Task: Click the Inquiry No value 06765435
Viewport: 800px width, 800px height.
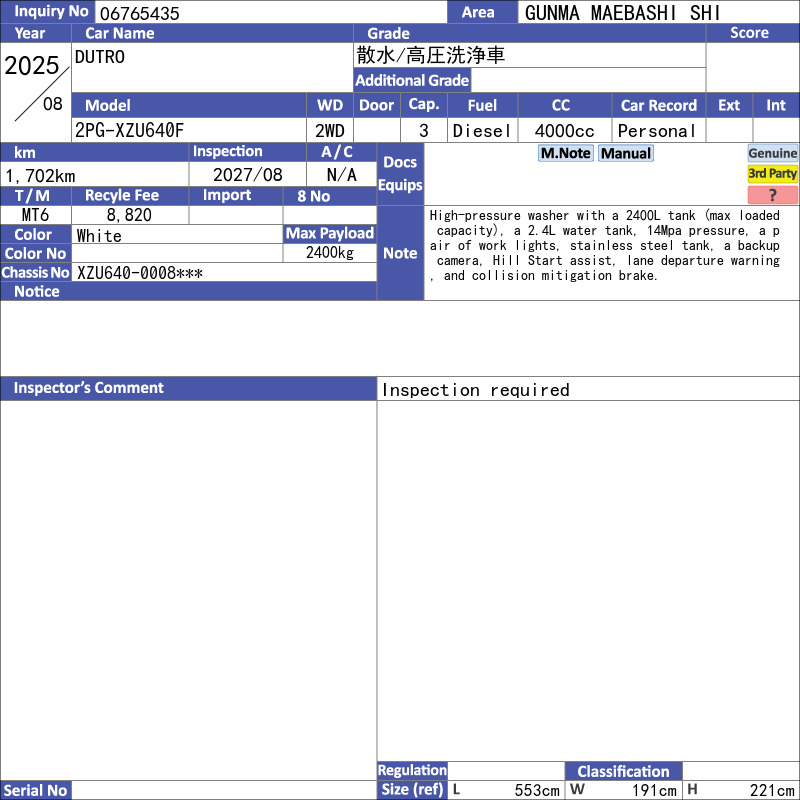Action: pyautogui.click(x=139, y=13)
